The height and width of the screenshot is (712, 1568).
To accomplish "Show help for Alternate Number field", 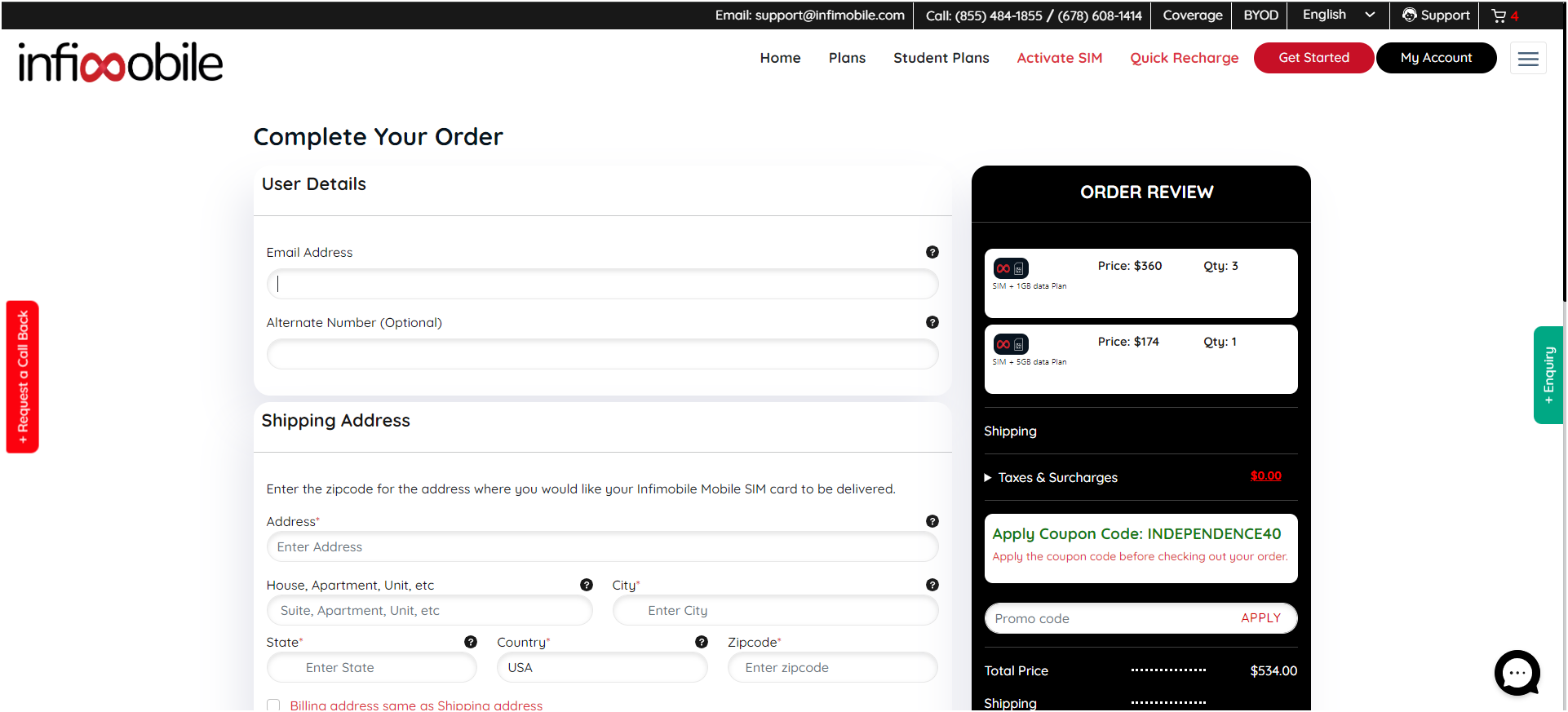I will [x=932, y=322].
